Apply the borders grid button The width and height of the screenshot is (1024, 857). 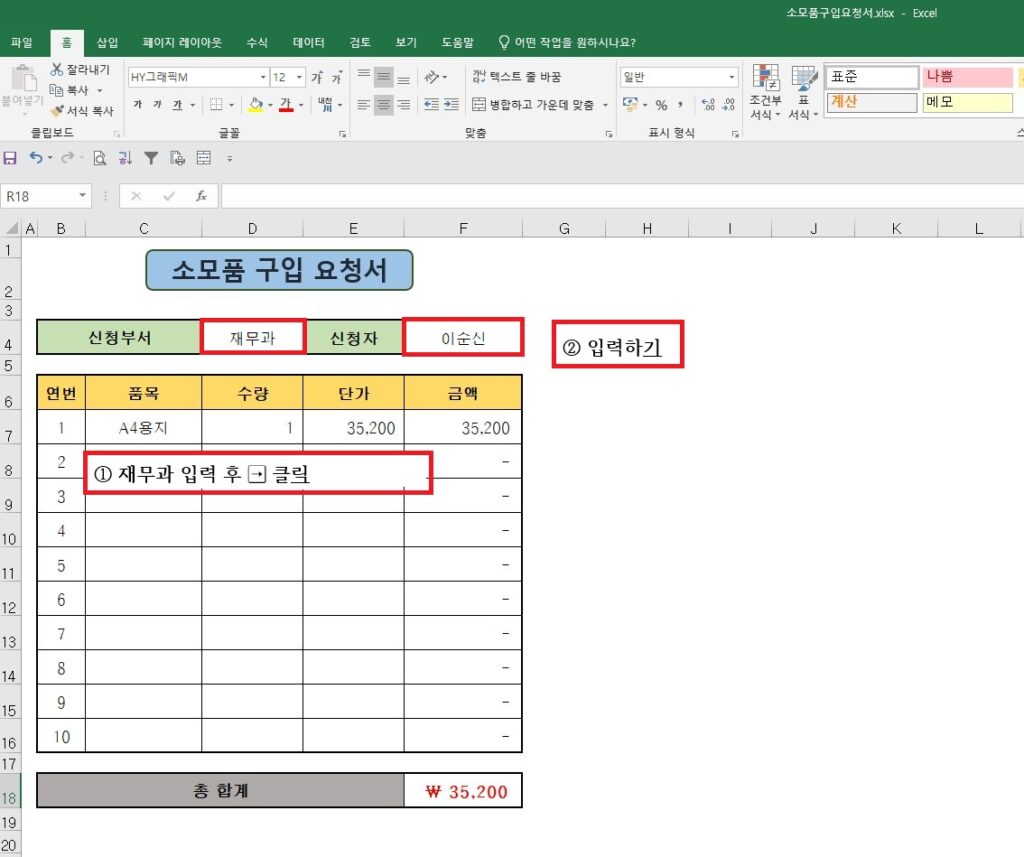pyautogui.click(x=216, y=105)
